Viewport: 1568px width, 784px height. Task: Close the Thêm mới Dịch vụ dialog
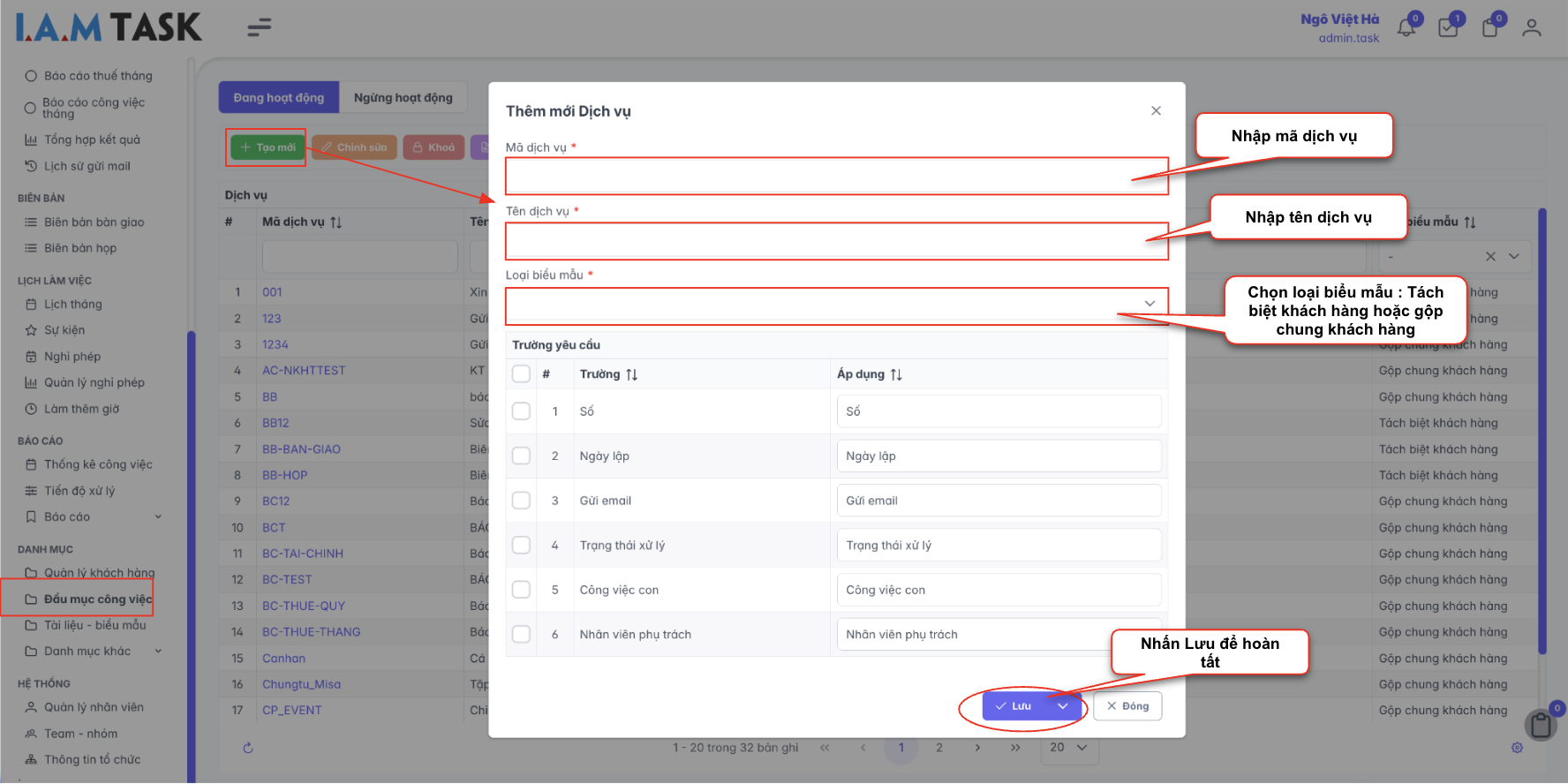[1156, 110]
